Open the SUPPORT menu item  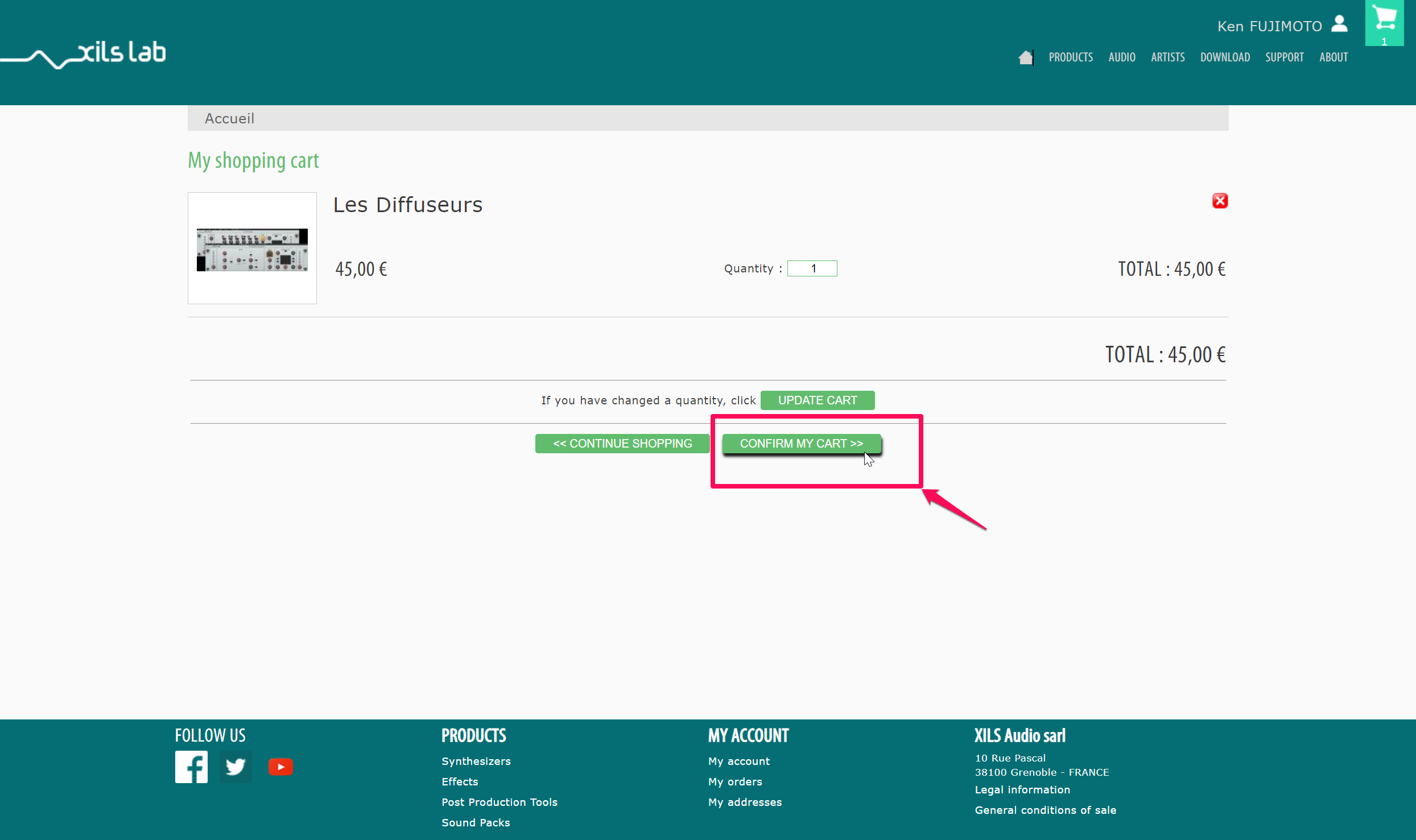1285,57
